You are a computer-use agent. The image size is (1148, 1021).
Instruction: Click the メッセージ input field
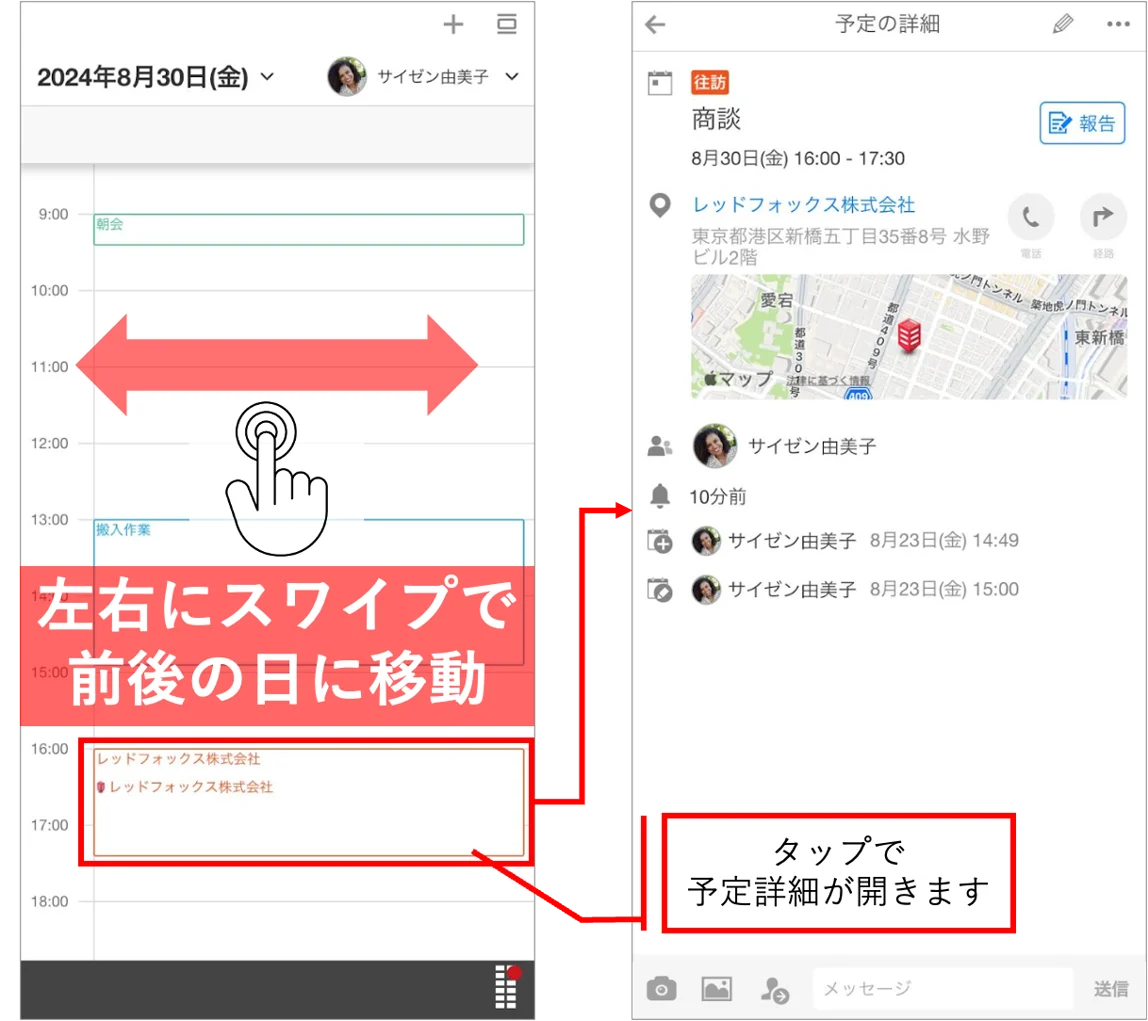coord(943,989)
